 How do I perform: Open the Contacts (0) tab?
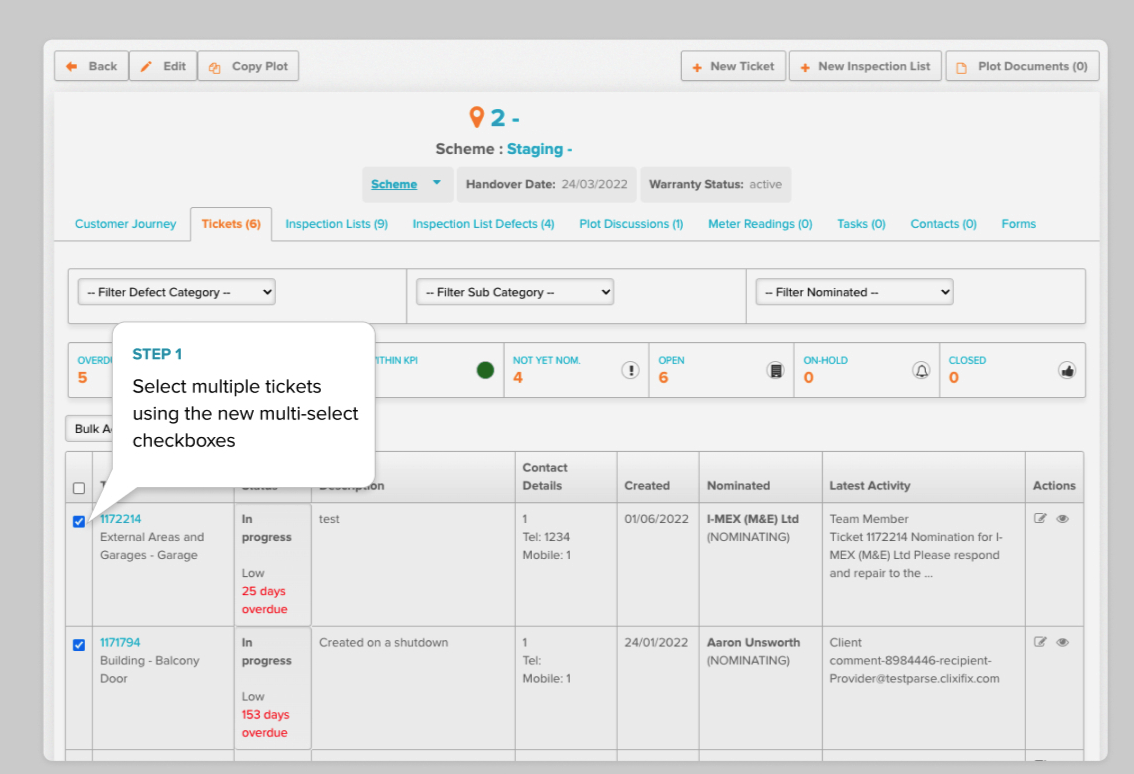[943, 224]
